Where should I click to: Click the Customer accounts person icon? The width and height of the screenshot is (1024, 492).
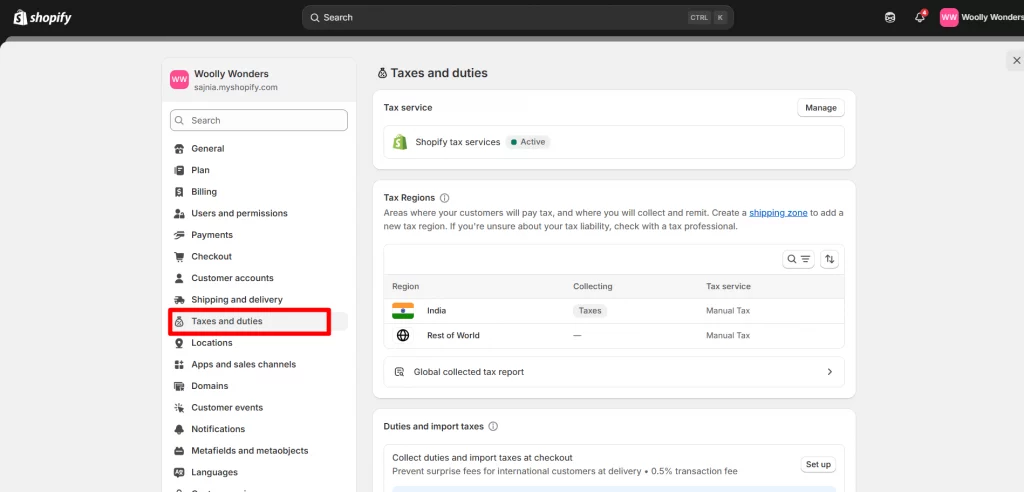click(179, 278)
